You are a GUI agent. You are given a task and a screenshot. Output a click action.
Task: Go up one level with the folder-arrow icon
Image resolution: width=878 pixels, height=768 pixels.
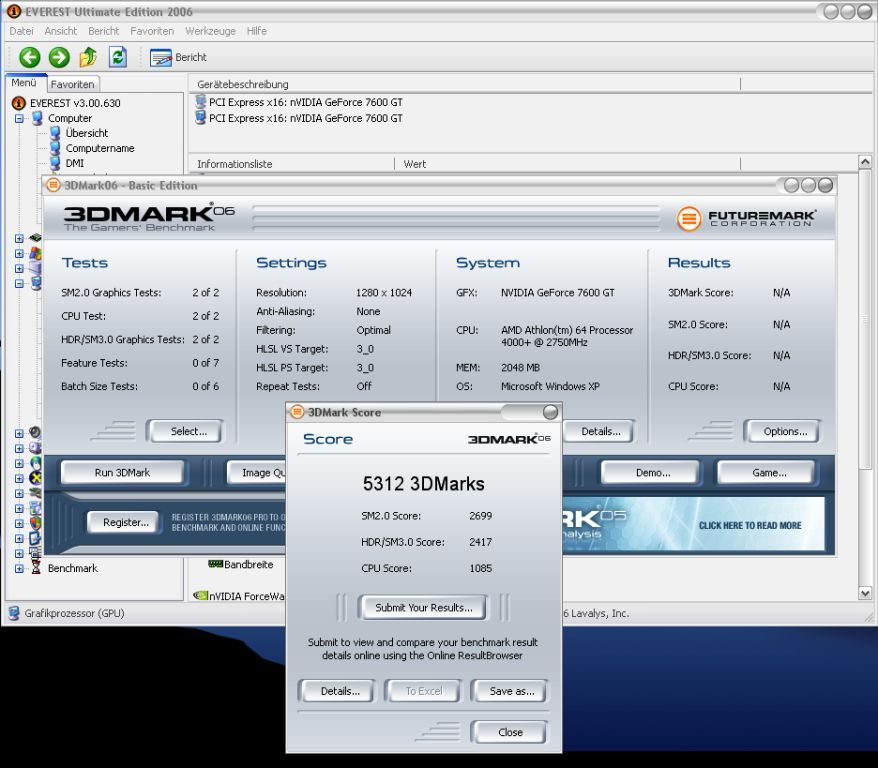tap(88, 57)
